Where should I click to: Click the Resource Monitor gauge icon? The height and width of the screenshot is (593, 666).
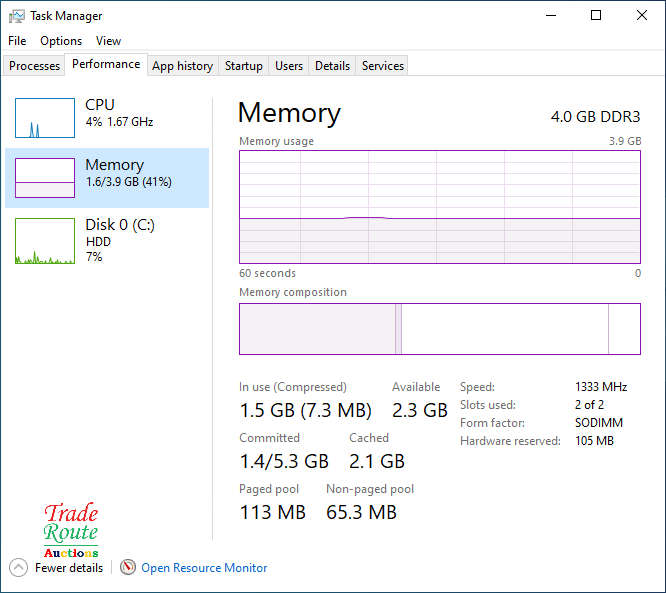tap(128, 568)
